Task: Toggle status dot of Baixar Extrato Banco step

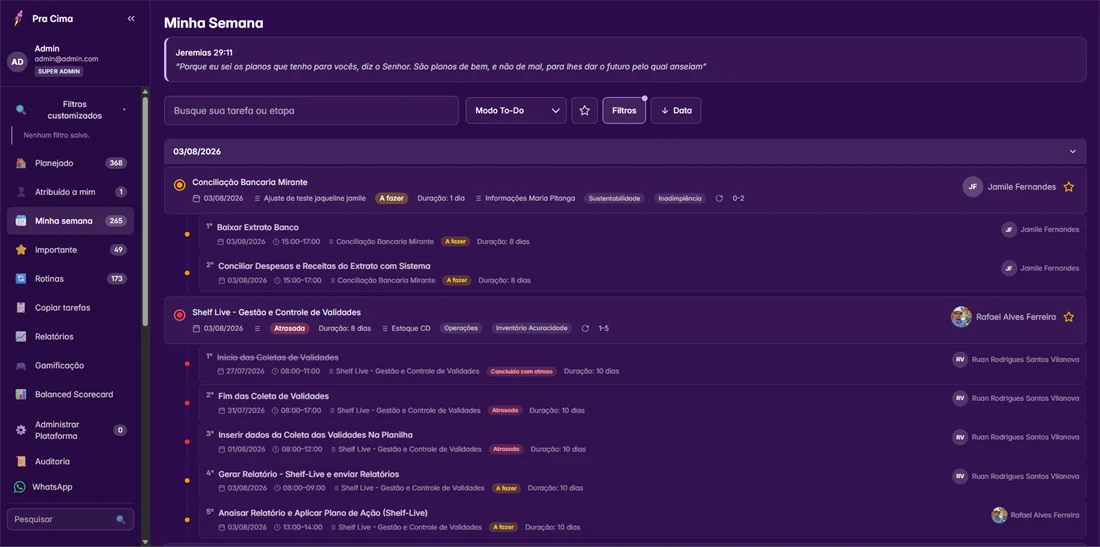Action: [x=187, y=234]
